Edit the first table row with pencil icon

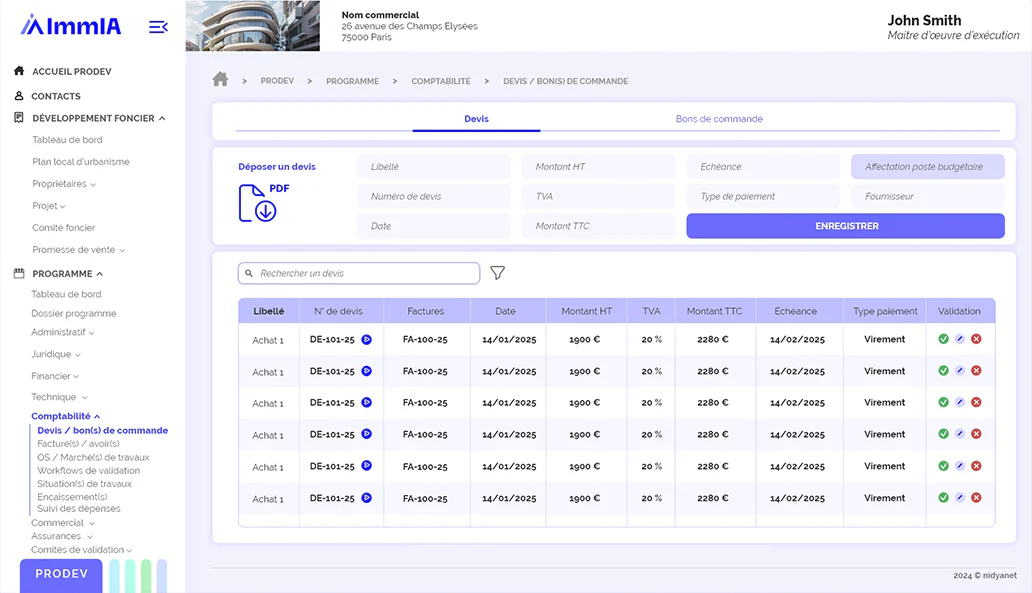(x=960, y=339)
